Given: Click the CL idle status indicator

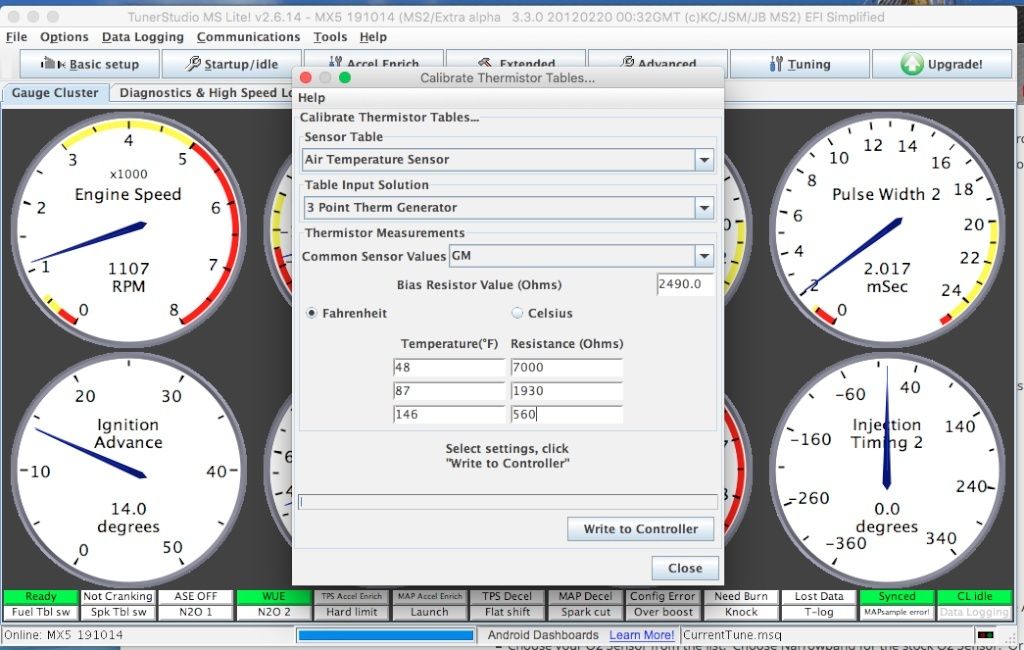Looking at the screenshot, I should coord(974,596).
